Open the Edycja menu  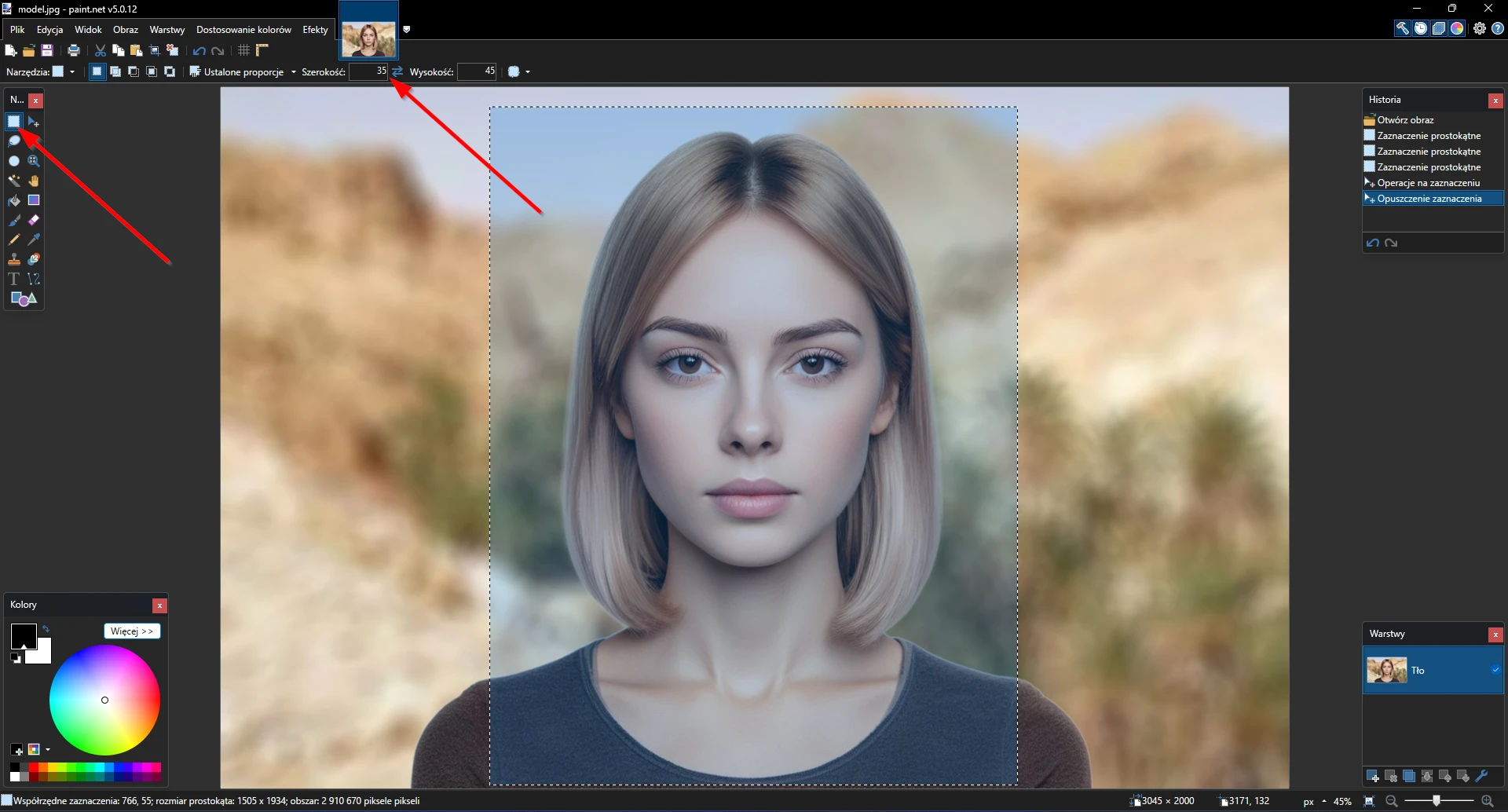tap(50, 30)
